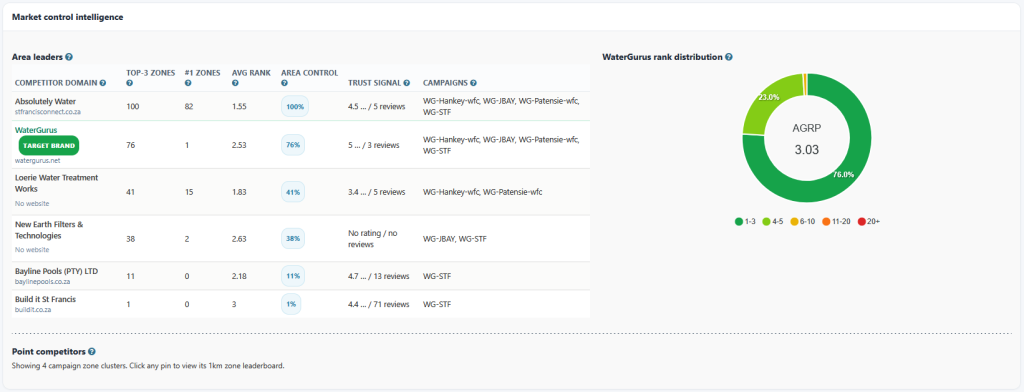Click avg rank value 2.63
Viewport: 1024px width, 392px height.
(239, 238)
